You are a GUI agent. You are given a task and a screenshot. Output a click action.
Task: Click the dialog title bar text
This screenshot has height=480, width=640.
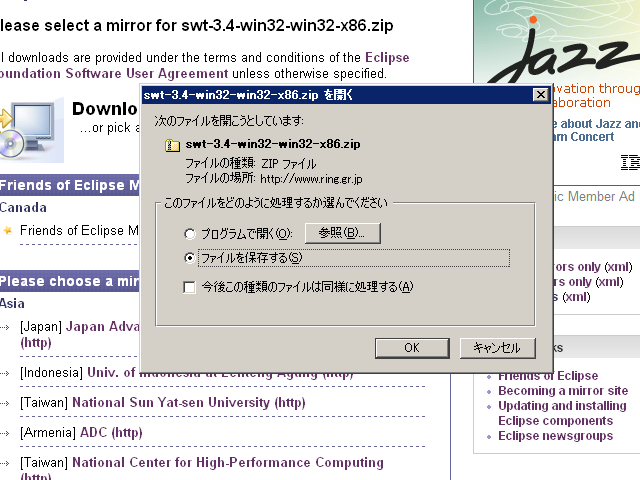[x=248, y=95]
